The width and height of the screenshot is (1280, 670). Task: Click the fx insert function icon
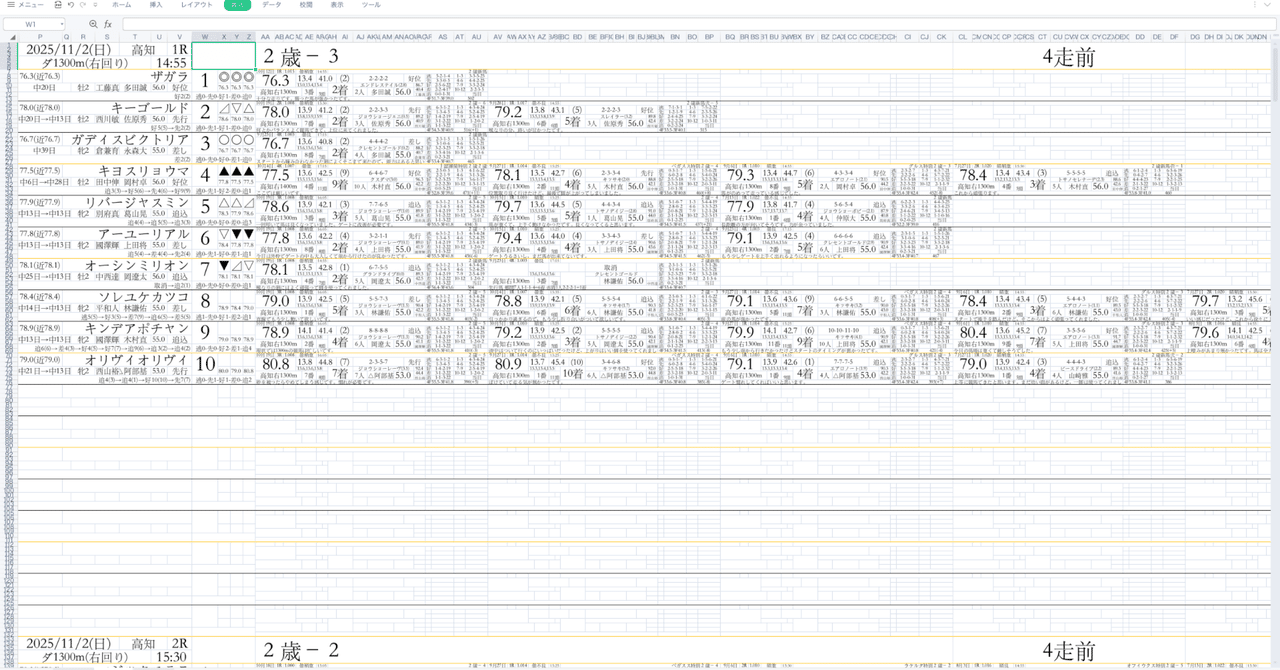tap(108, 24)
